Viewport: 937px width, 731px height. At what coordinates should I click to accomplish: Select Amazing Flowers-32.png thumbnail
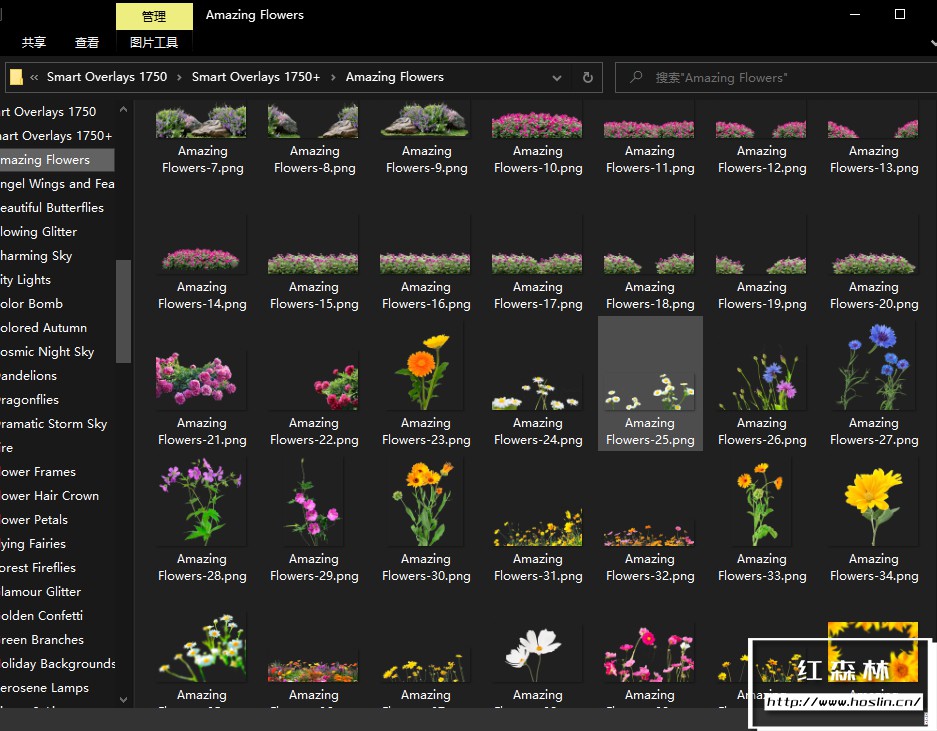649,535
